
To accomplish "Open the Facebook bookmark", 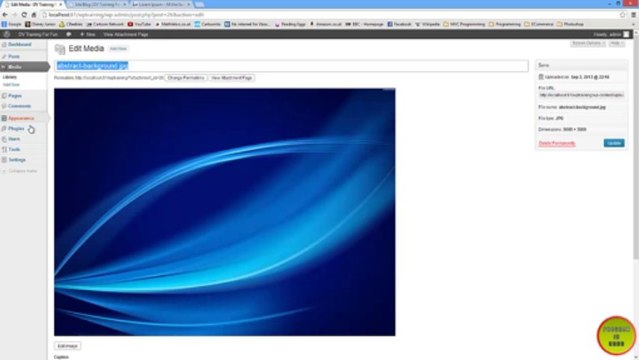I will (399, 24).
